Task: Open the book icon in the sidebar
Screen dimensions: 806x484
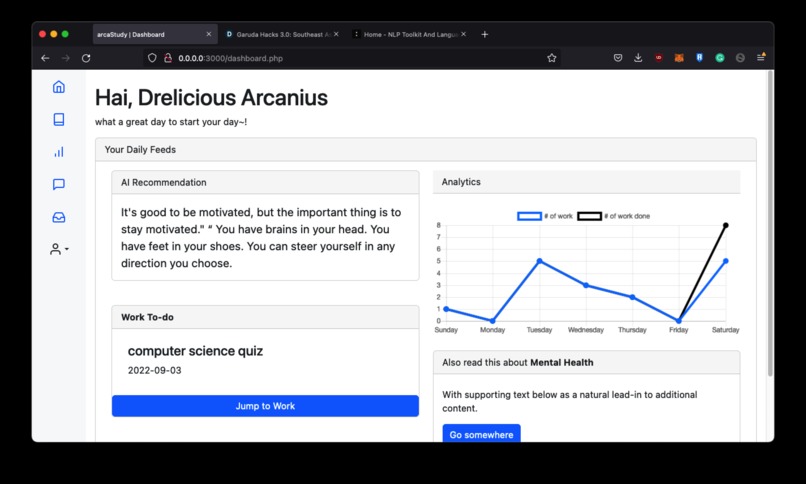Action: 59,119
